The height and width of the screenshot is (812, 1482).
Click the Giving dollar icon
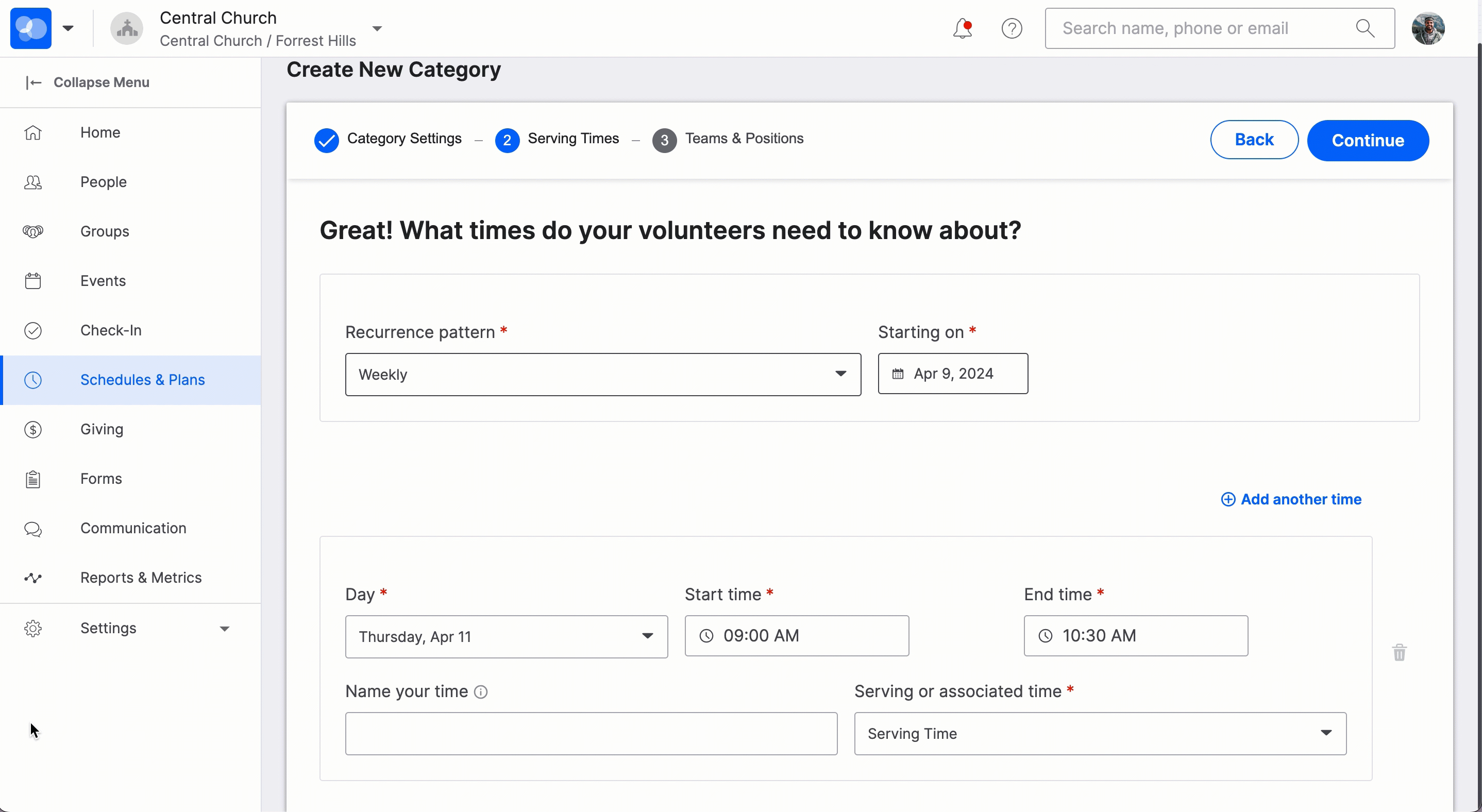click(x=33, y=430)
